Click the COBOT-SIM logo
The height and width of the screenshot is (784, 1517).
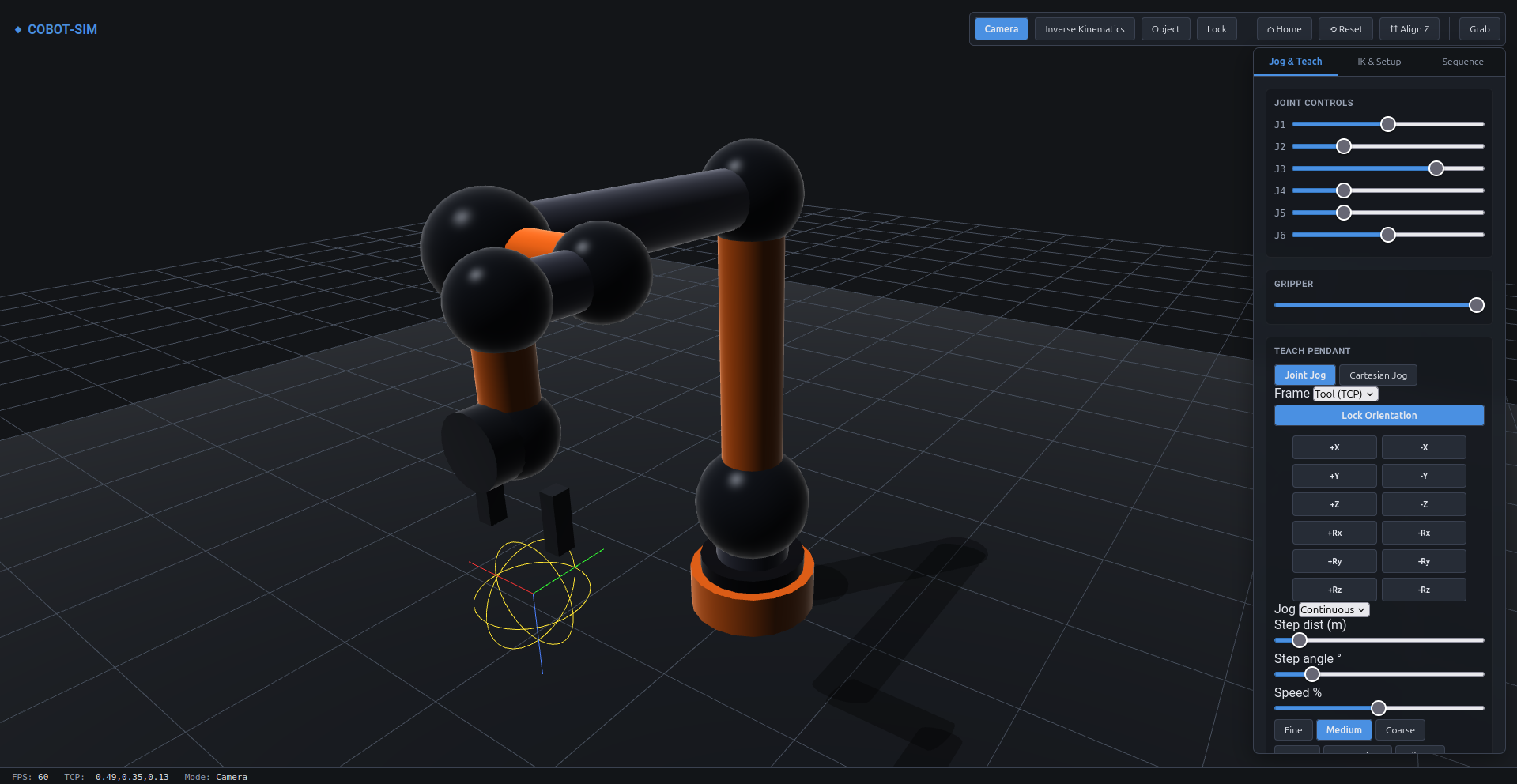(x=55, y=29)
